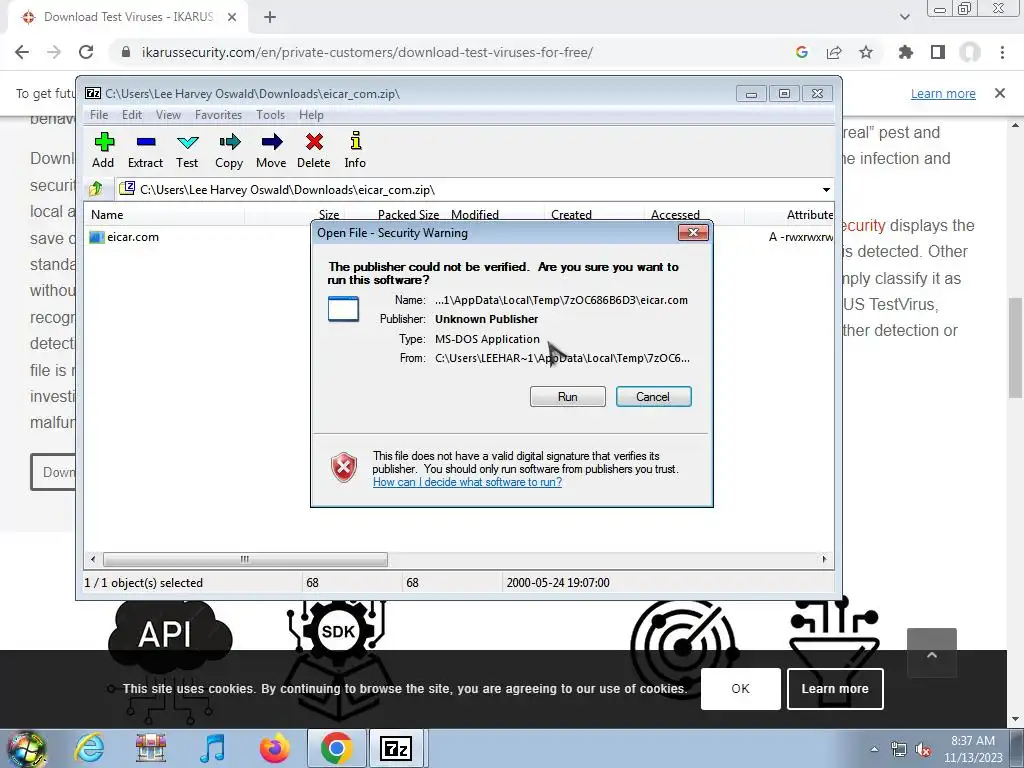This screenshot has width=1024, height=768.
Task: Click the taskbar clock showing 8:37 AM
Action: point(973,749)
